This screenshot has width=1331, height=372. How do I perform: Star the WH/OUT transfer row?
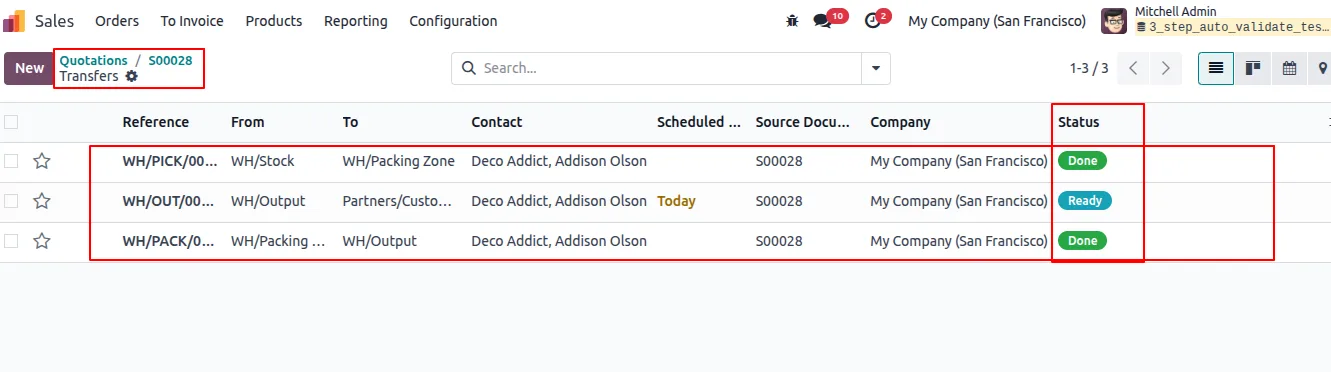(42, 201)
